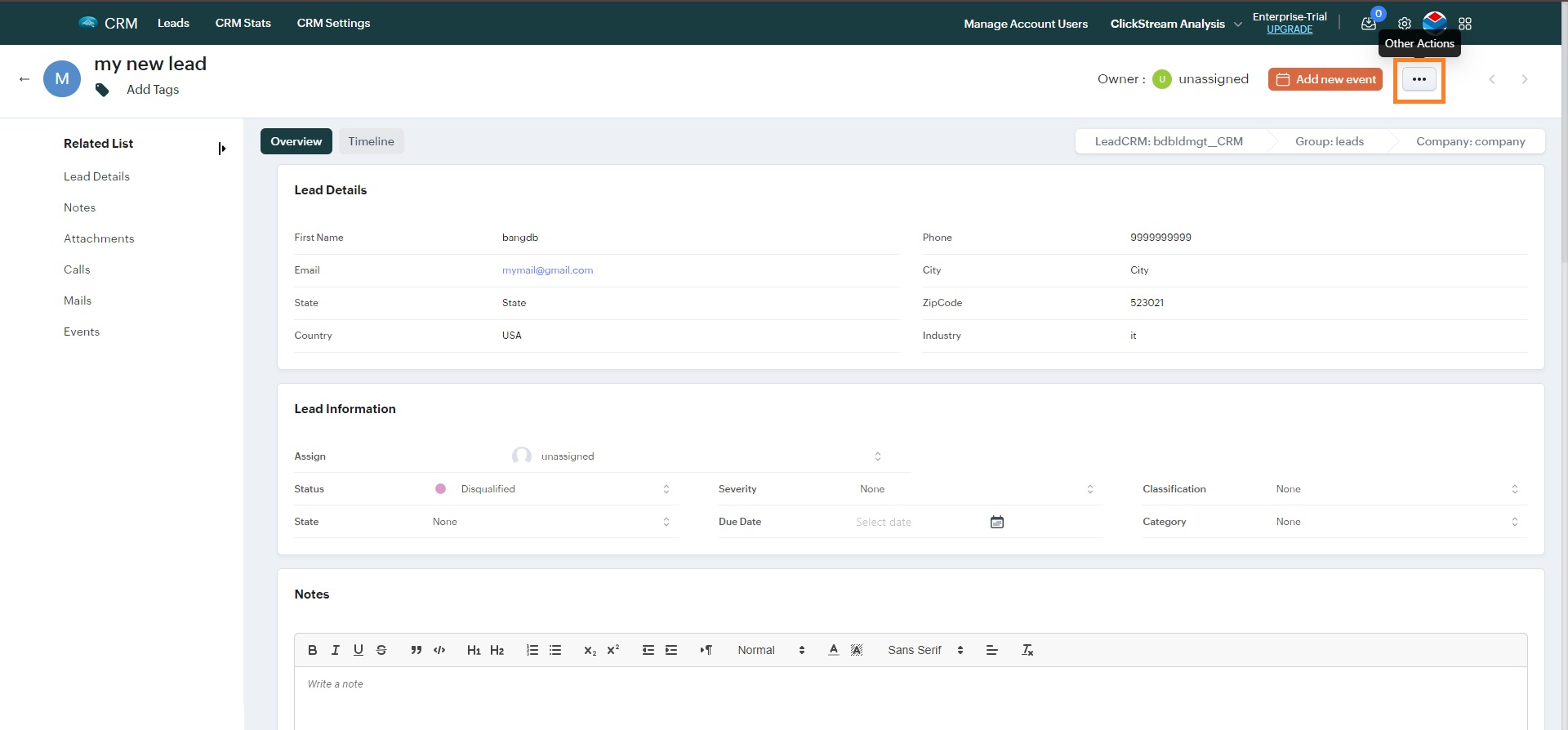
Task: Jump to Mails in Related List
Action: (x=78, y=300)
